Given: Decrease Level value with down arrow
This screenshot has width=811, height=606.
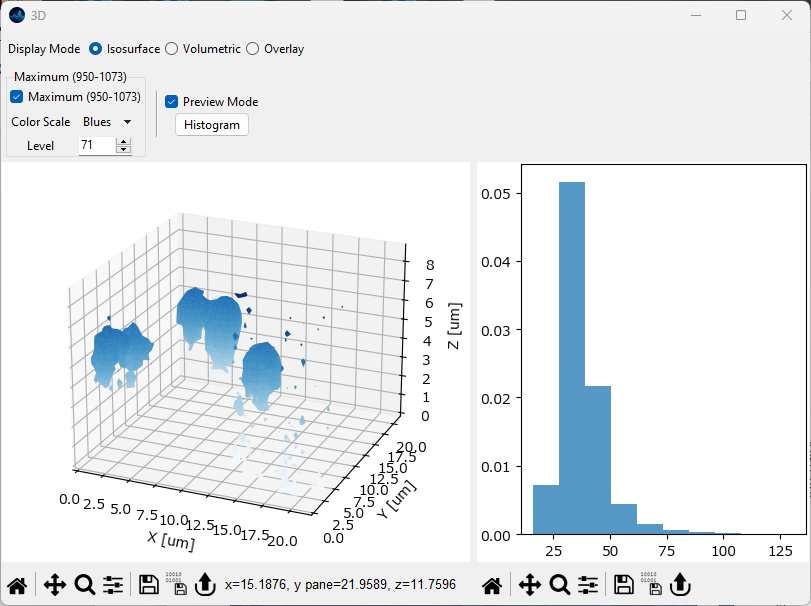Looking at the screenshot, I should pos(124,150).
